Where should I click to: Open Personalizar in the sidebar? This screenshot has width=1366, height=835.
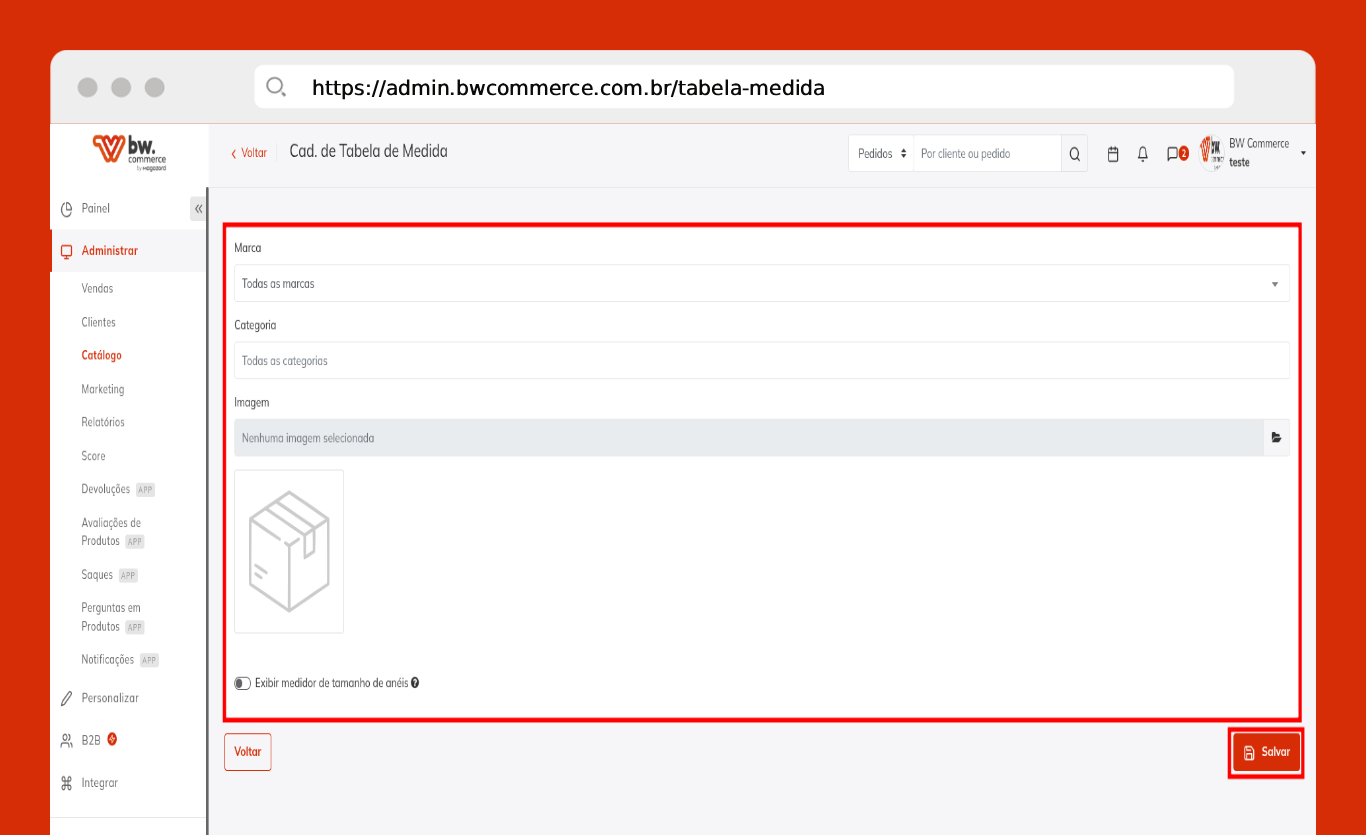pos(109,698)
